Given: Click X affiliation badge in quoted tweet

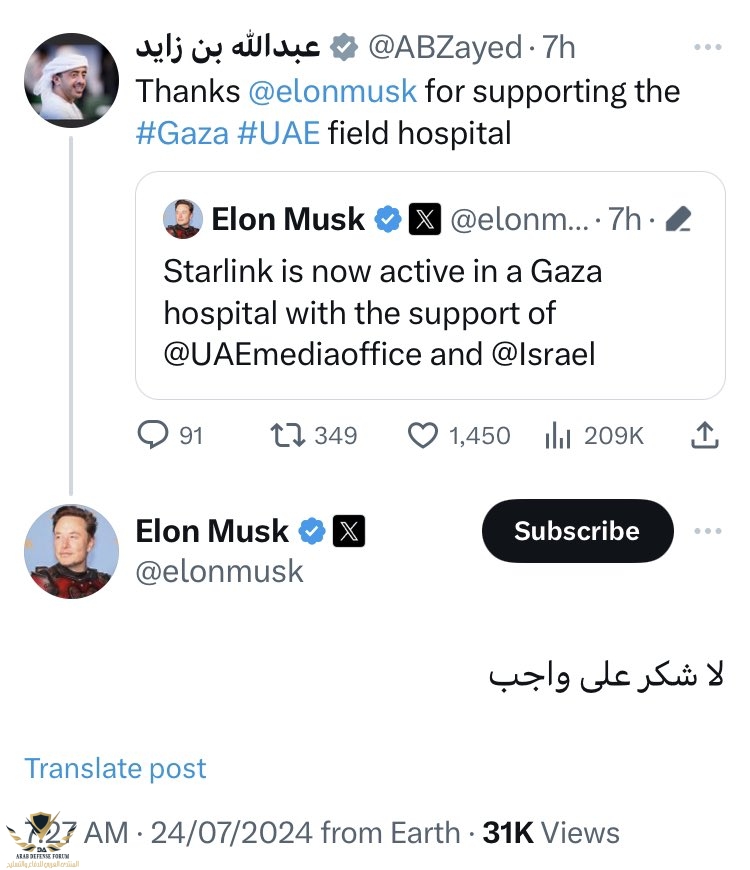Looking at the screenshot, I should pyautogui.click(x=424, y=220).
